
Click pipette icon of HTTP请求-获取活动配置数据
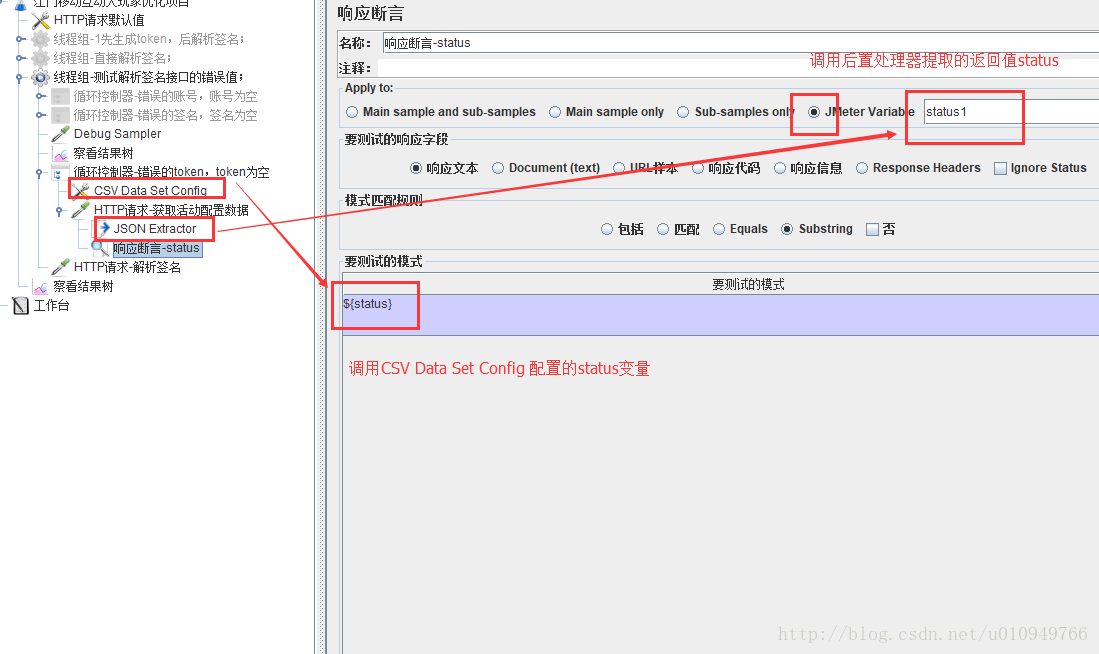[81, 210]
